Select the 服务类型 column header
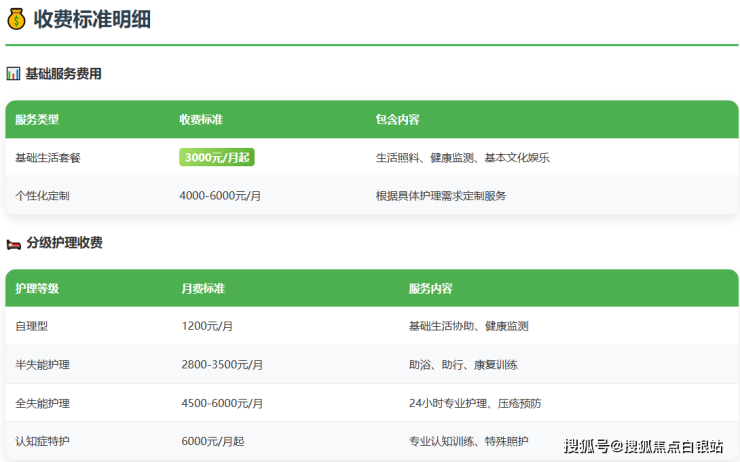Screen dimensions: 740x462 (37, 120)
